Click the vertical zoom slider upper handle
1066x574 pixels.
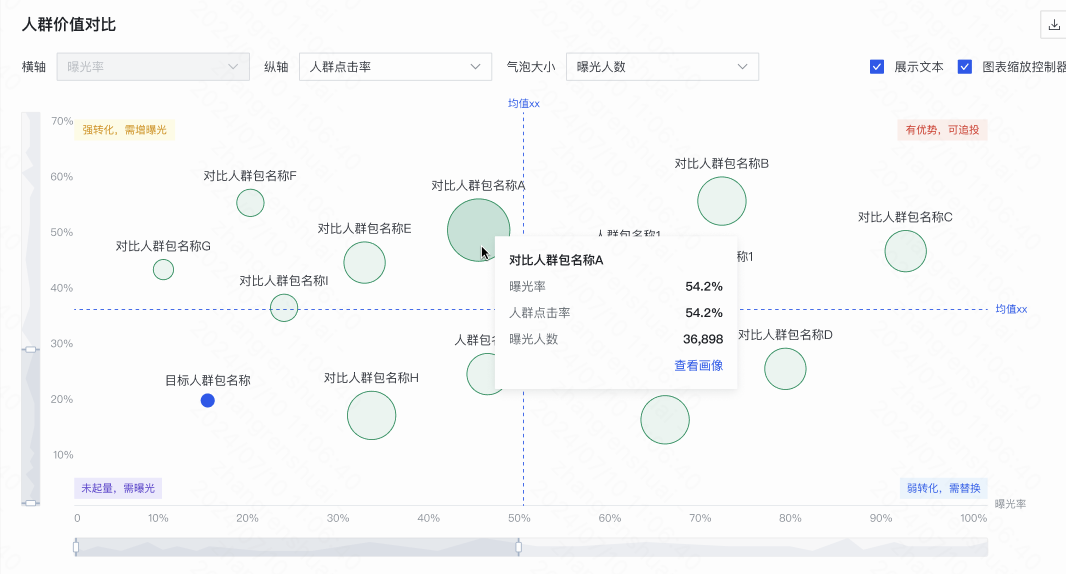coord(31,349)
